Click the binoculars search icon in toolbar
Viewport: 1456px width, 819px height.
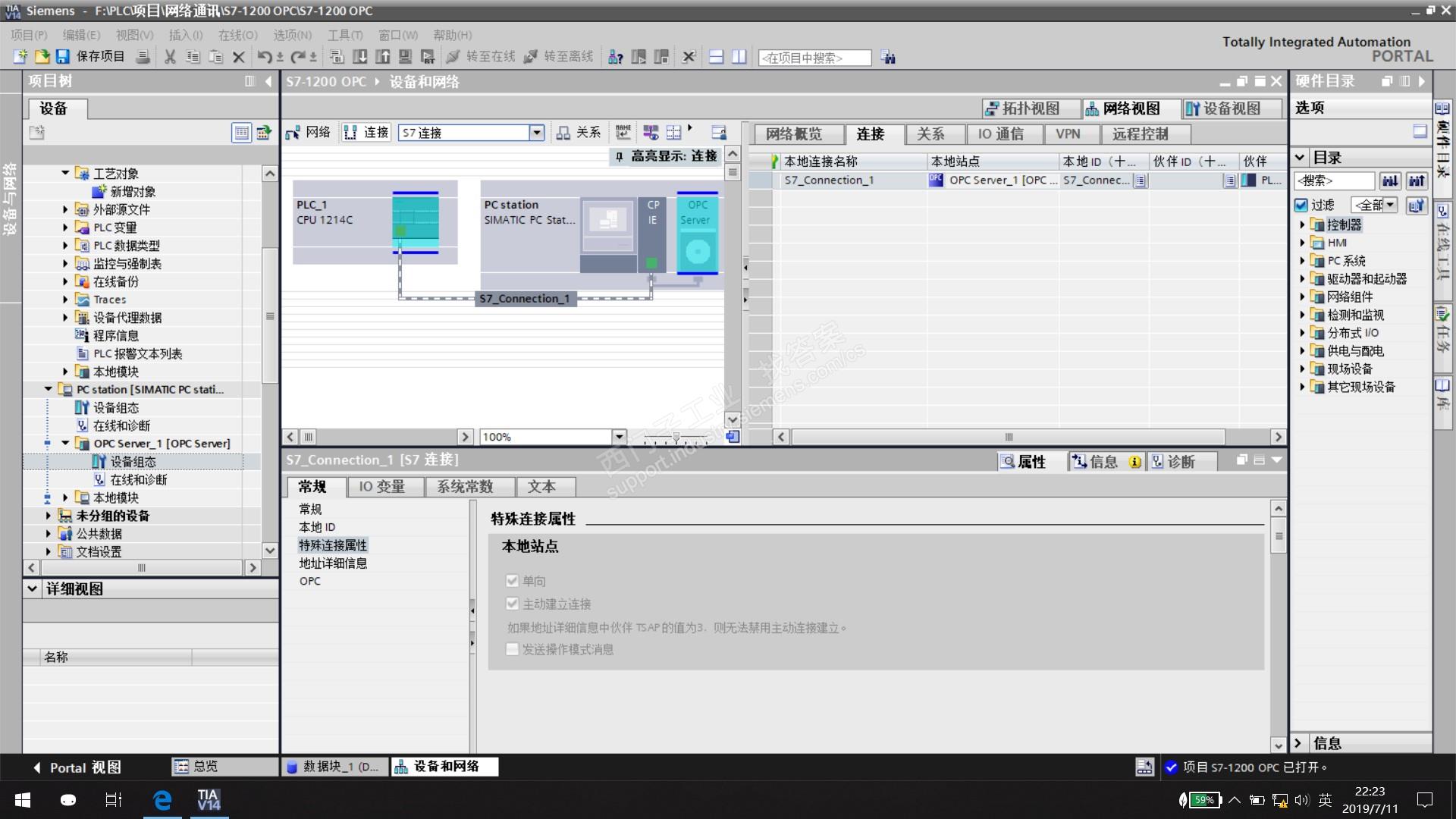[888, 58]
